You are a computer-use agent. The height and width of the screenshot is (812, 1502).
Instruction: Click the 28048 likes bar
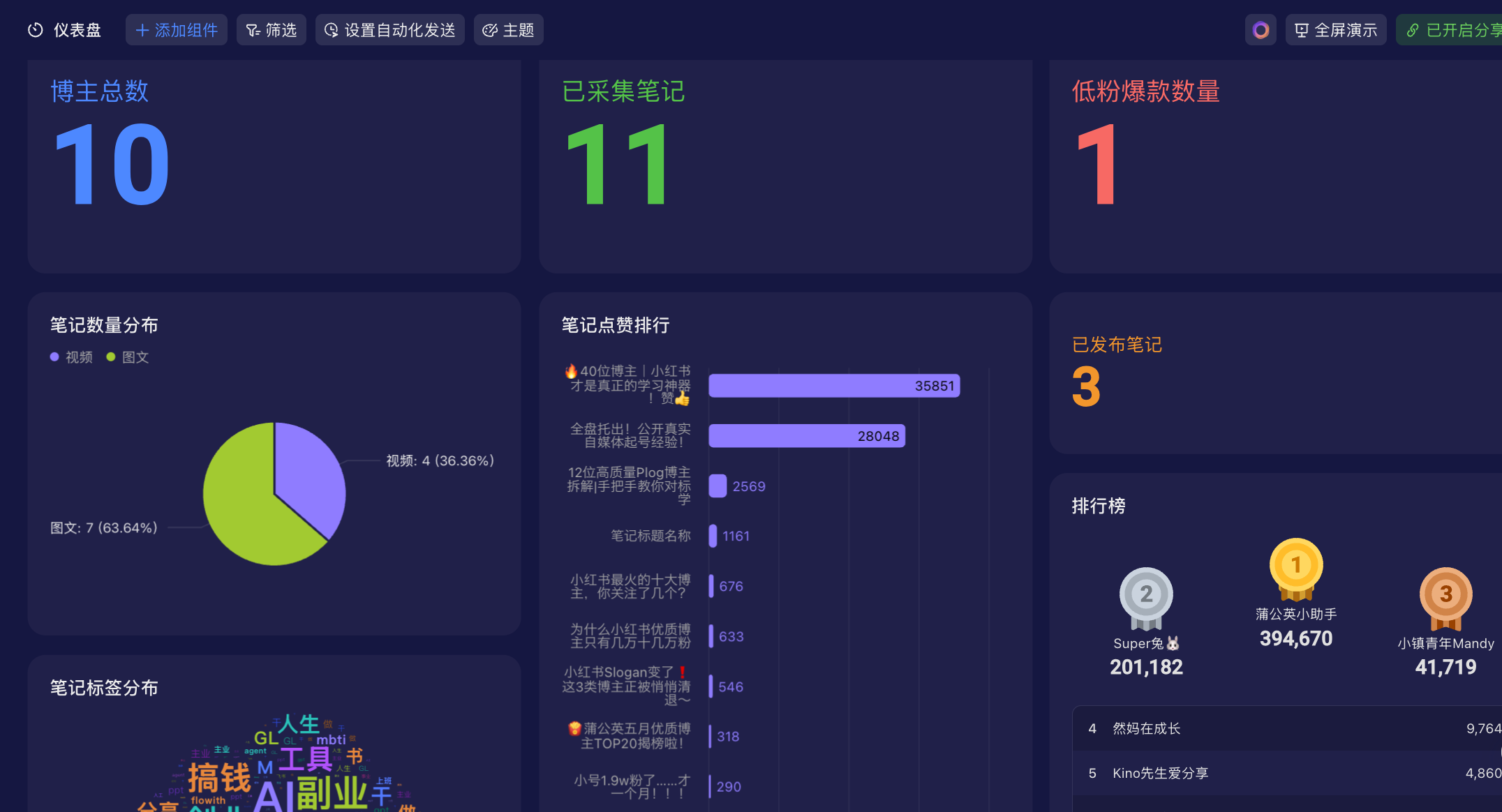click(x=807, y=436)
